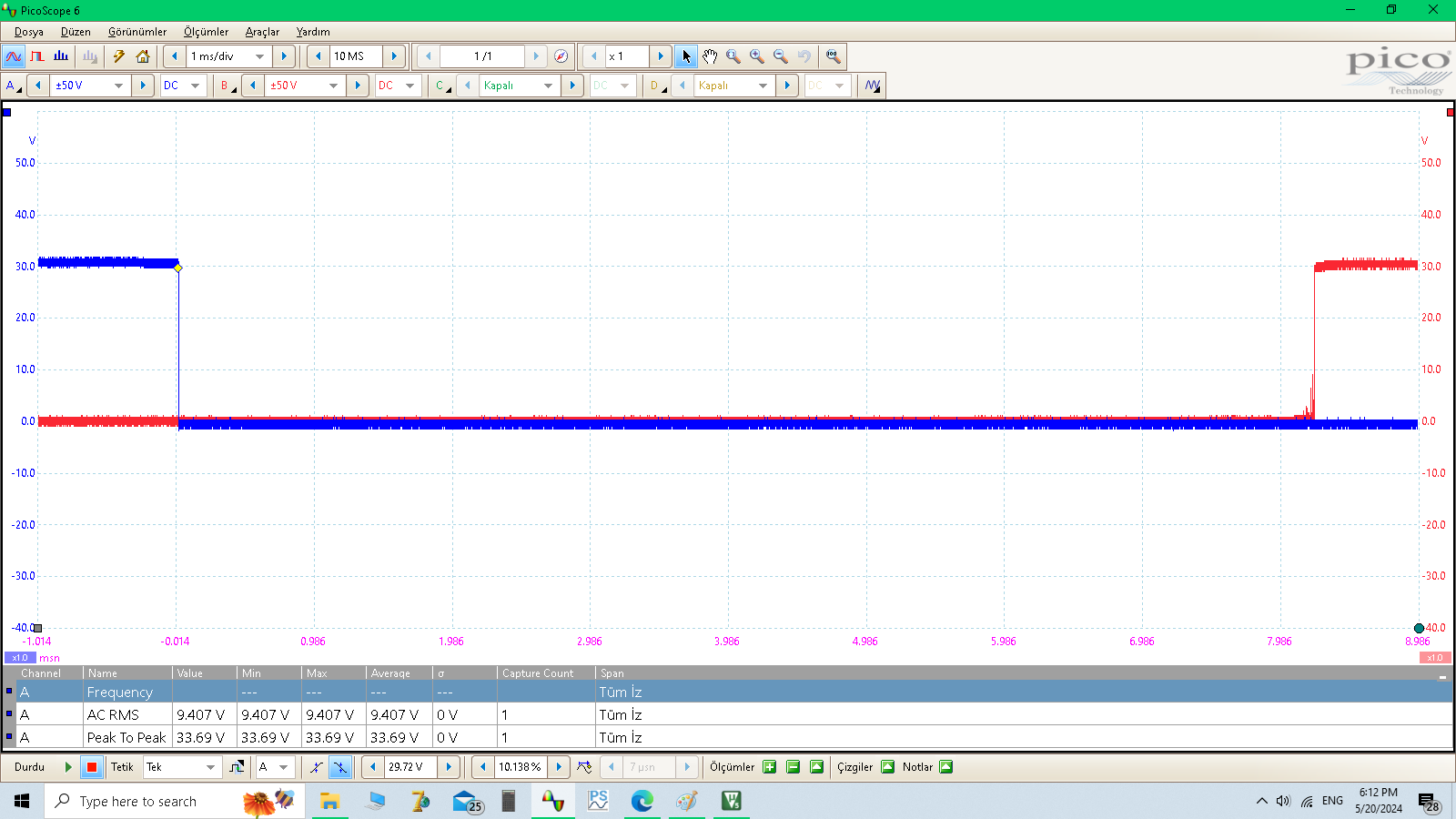Stop capturing with red stop button

(x=92, y=767)
